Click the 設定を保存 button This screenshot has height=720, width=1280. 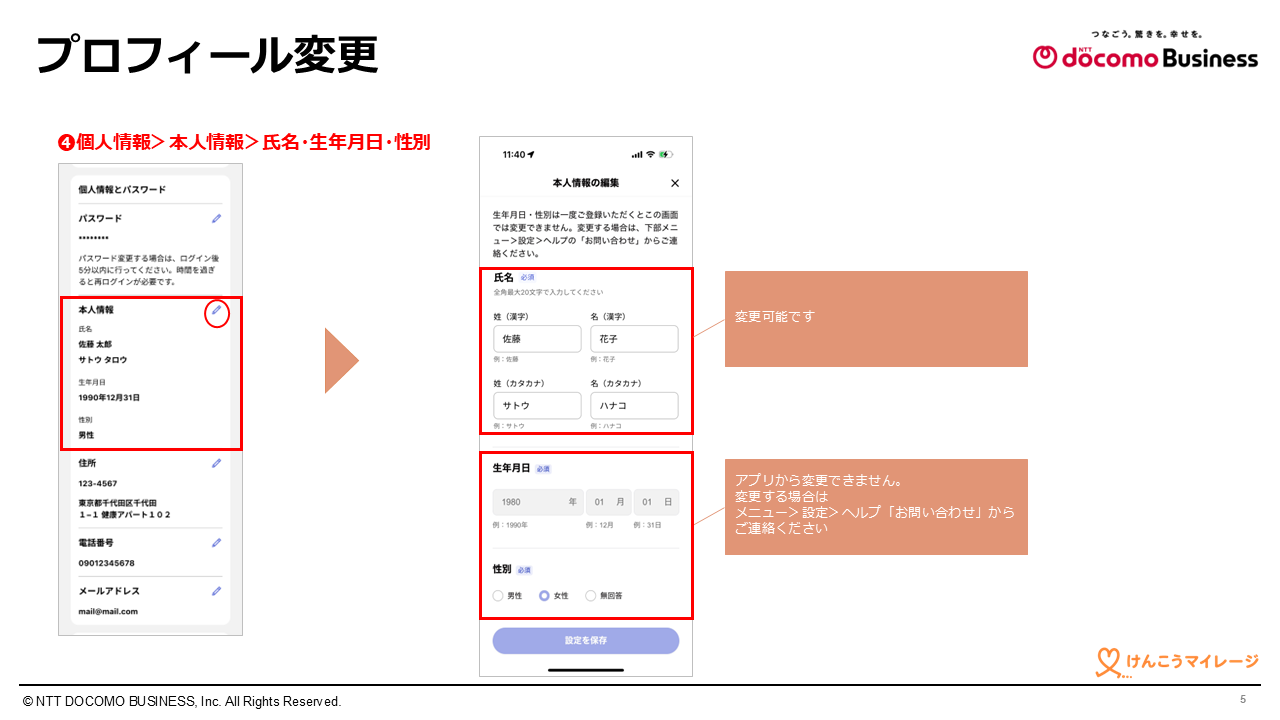point(585,640)
